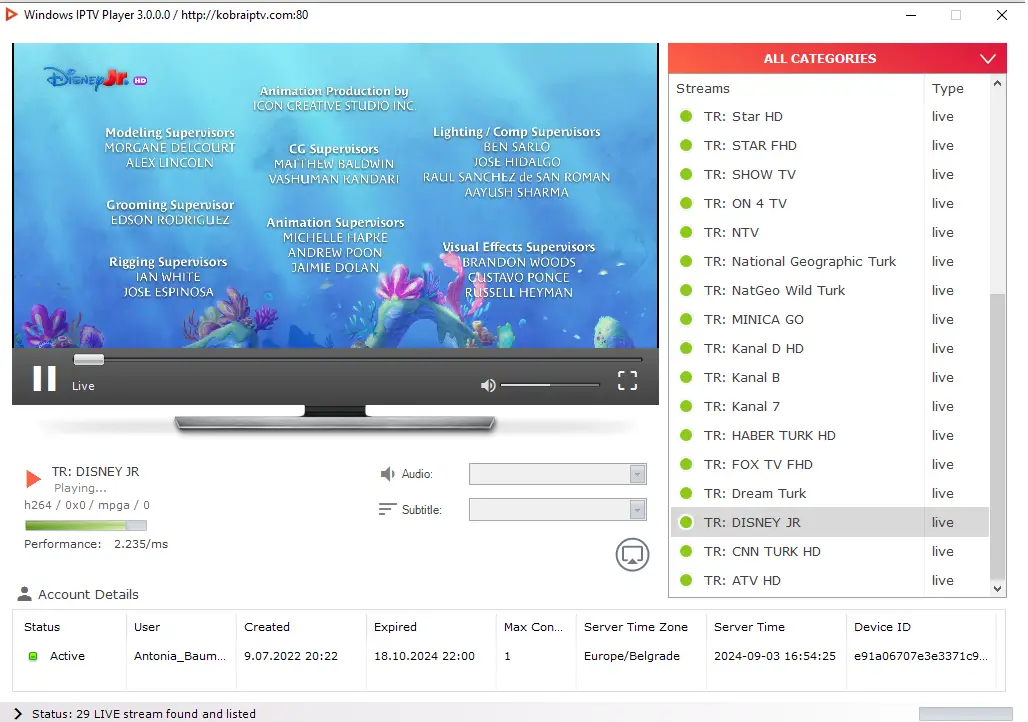
Task: Select TR: NatGeo Wild Turk stream
Action: tap(829, 291)
